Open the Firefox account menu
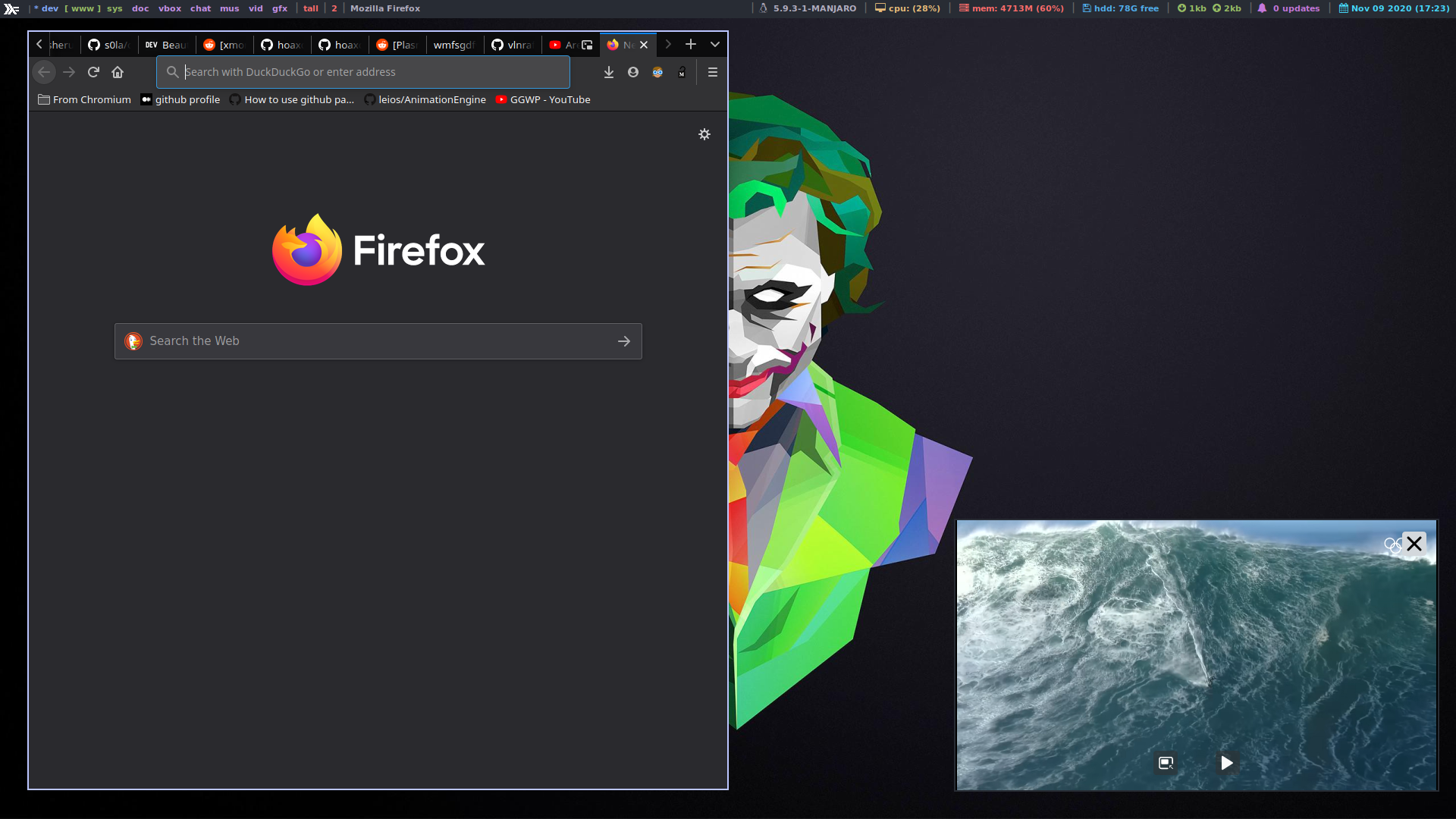 click(633, 72)
